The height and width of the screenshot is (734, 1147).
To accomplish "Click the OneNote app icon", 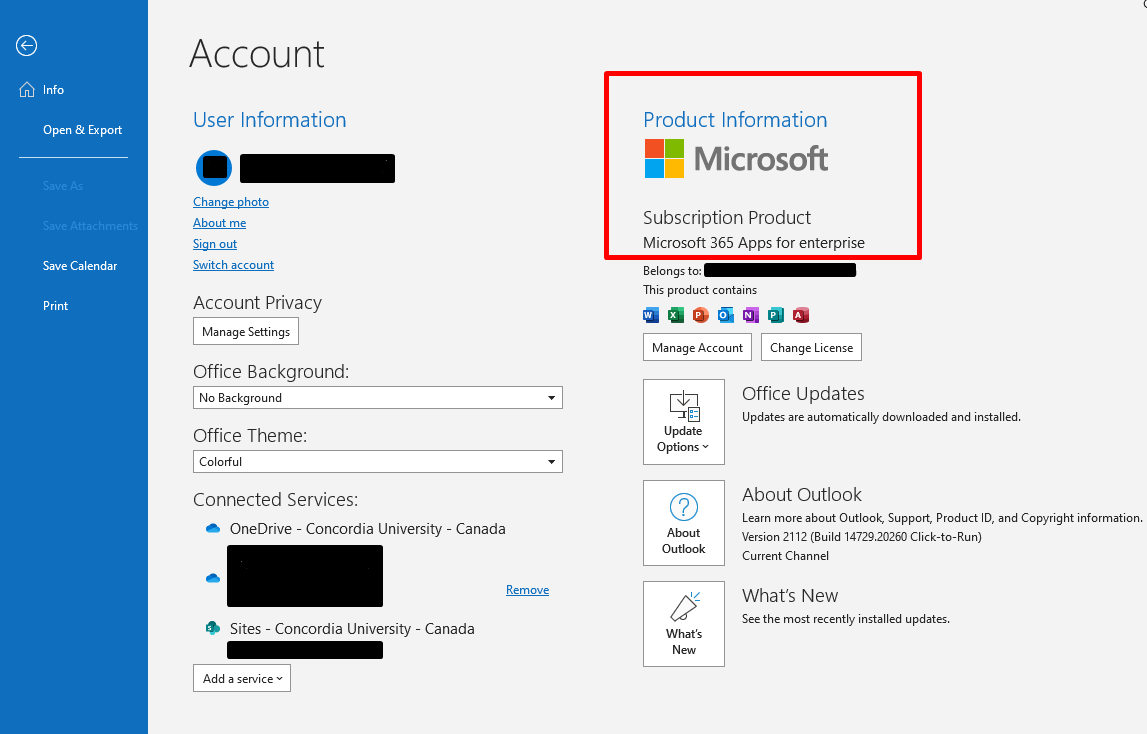I will 751,315.
